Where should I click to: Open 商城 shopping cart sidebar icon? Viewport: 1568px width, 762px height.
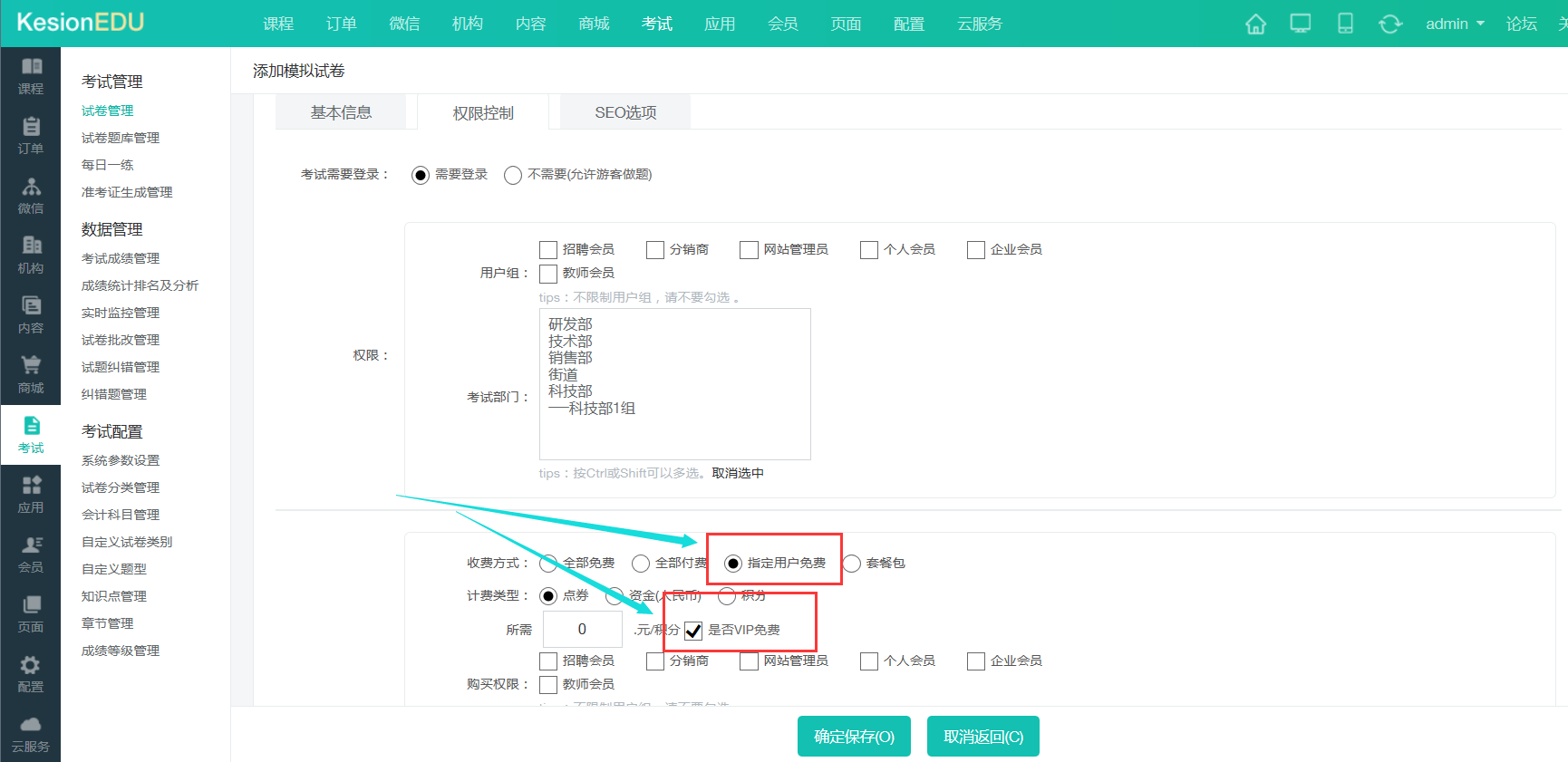[31, 375]
